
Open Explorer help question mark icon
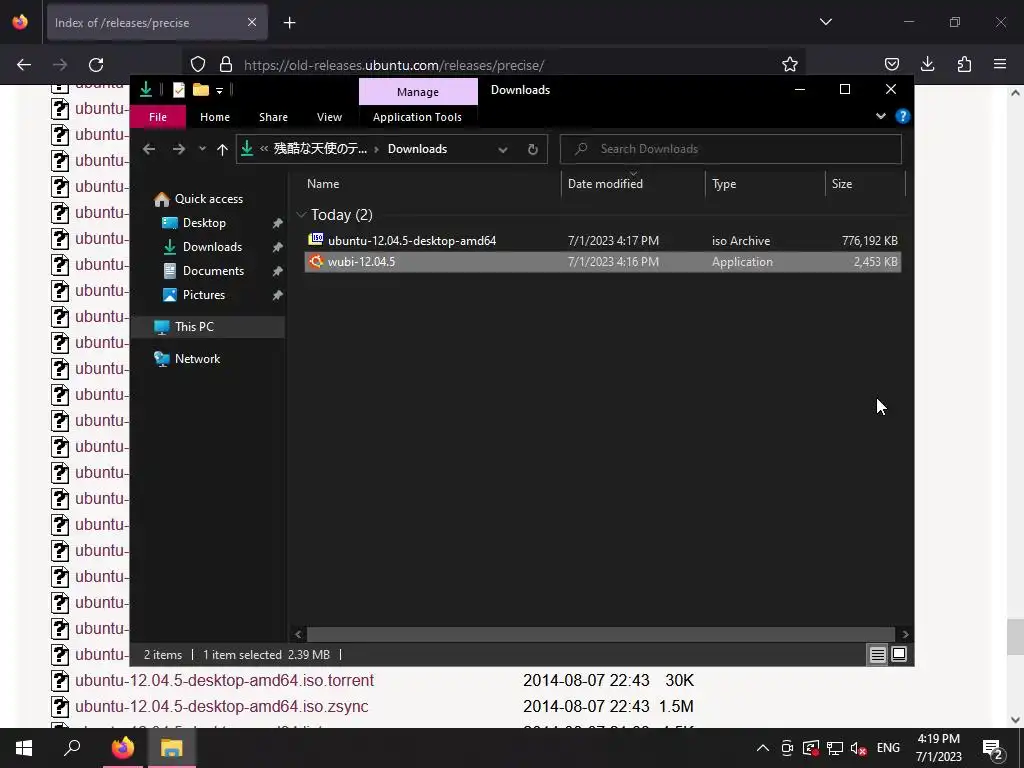coord(903,116)
